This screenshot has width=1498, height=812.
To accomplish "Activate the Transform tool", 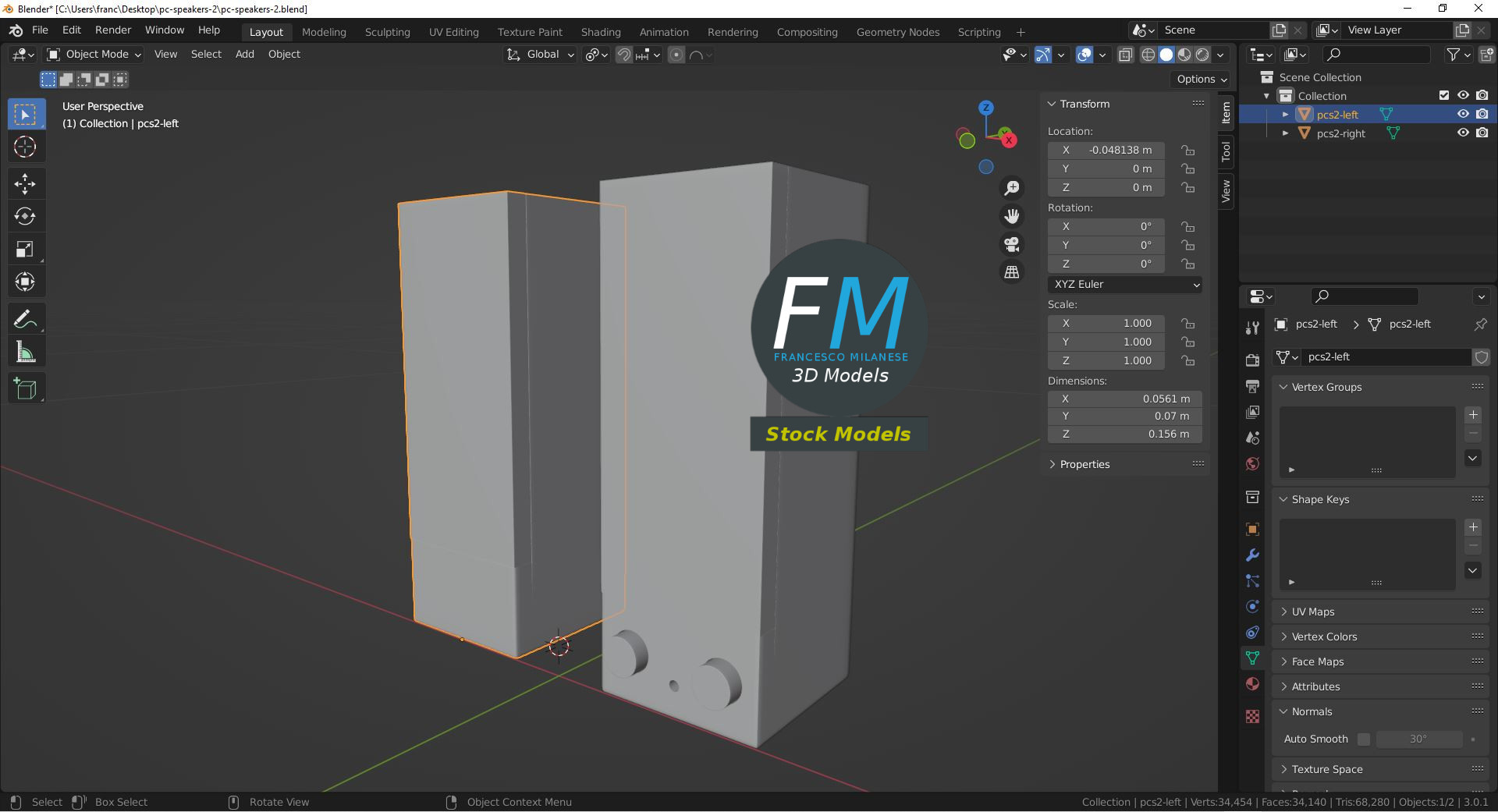I will tap(25, 282).
